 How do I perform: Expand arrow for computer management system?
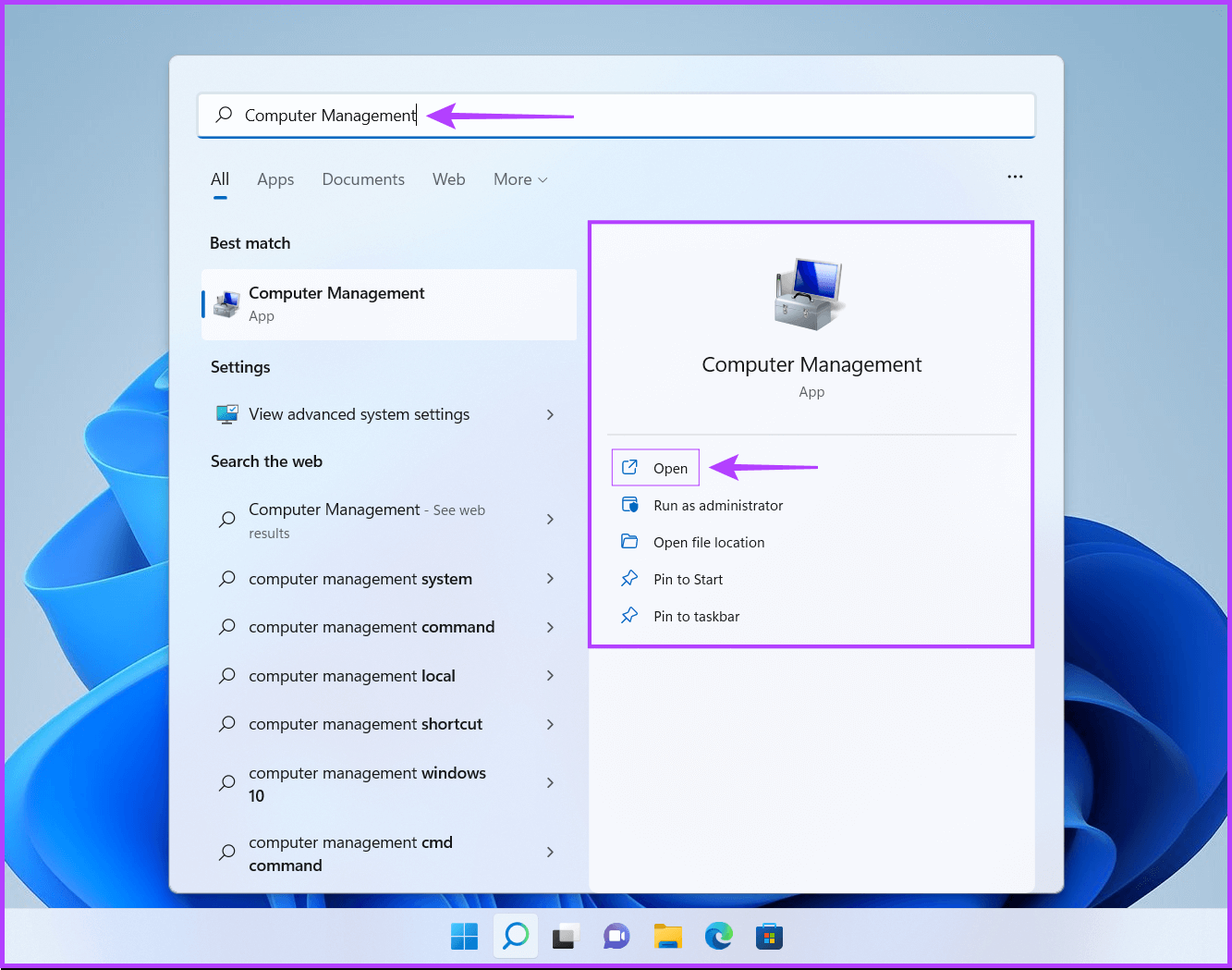tap(550, 579)
